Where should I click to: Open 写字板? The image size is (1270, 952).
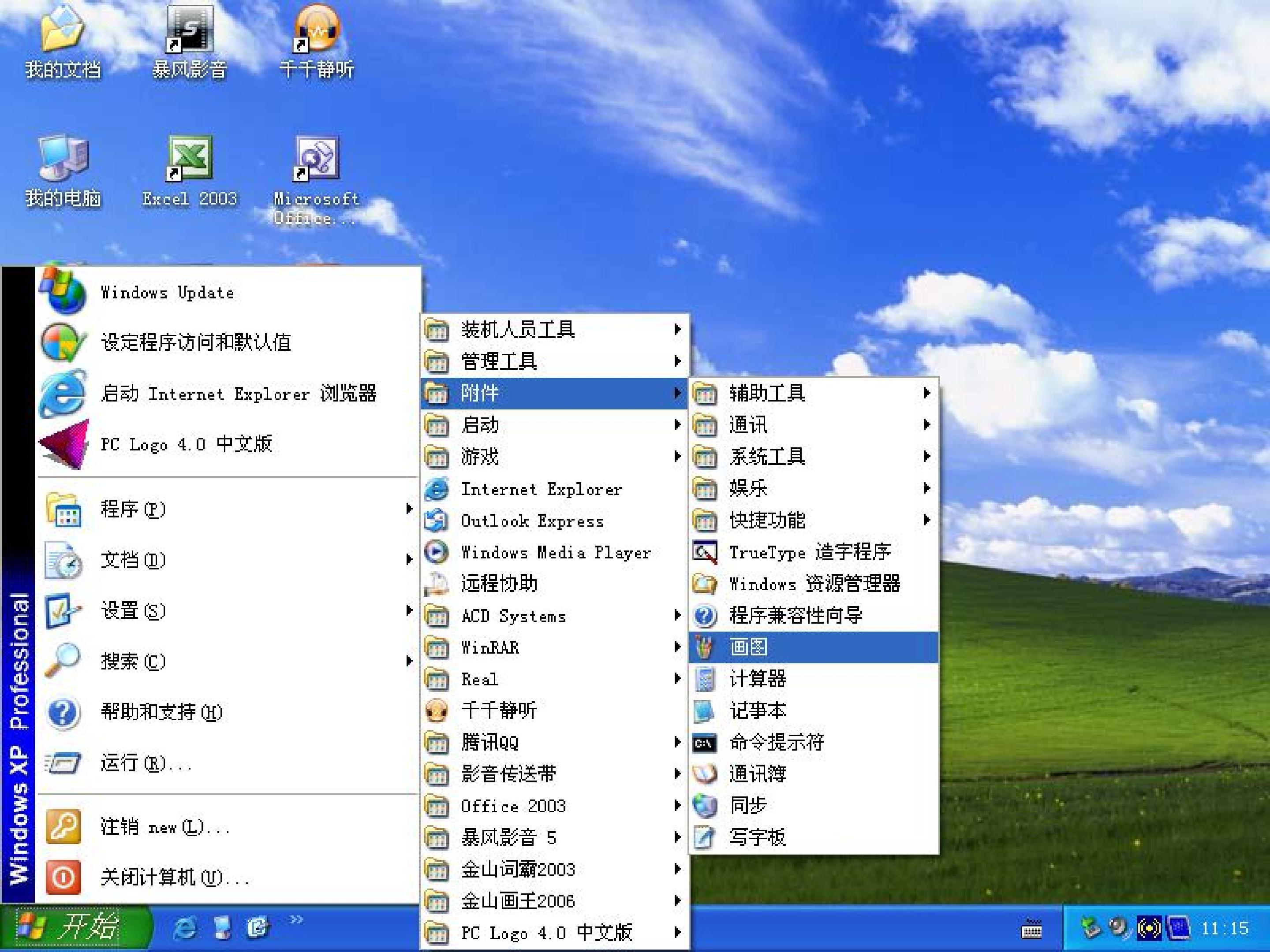(814, 838)
